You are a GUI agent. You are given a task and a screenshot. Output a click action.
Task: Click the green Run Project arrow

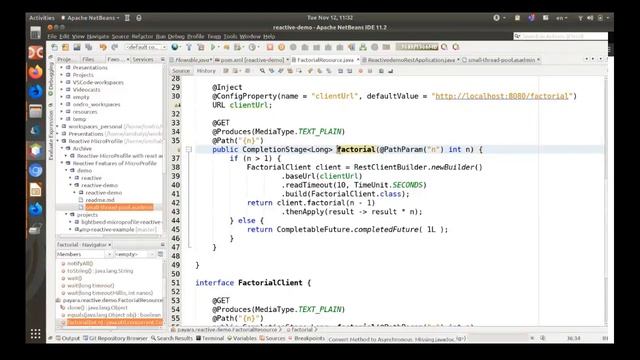coord(213,47)
